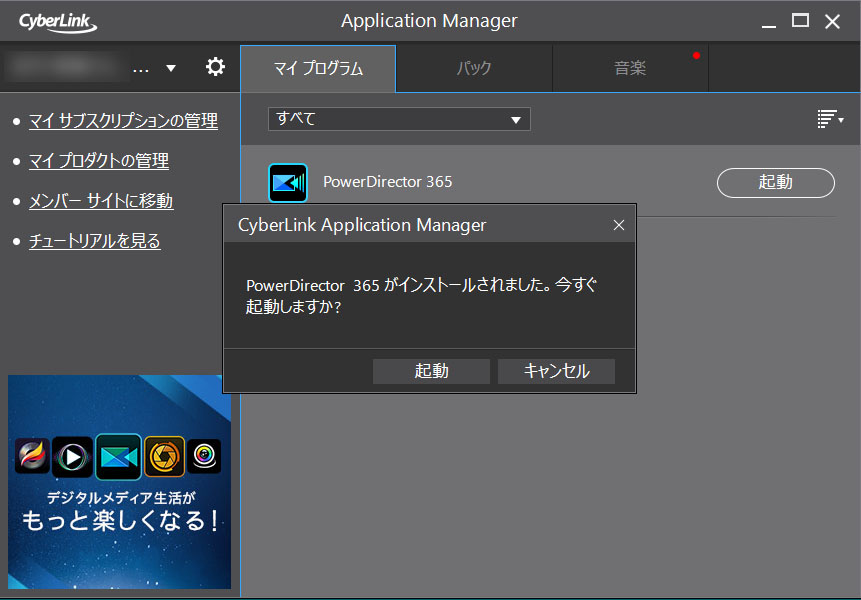This screenshot has height=600, width=861.
Task: Click the PowerDirector 365 program name
Action: [x=388, y=182]
